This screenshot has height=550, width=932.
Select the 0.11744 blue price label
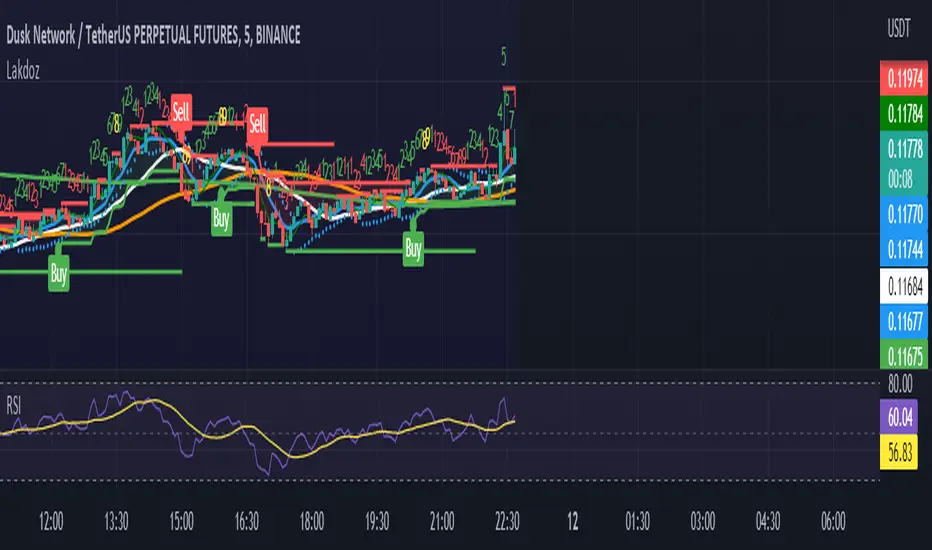click(x=903, y=249)
